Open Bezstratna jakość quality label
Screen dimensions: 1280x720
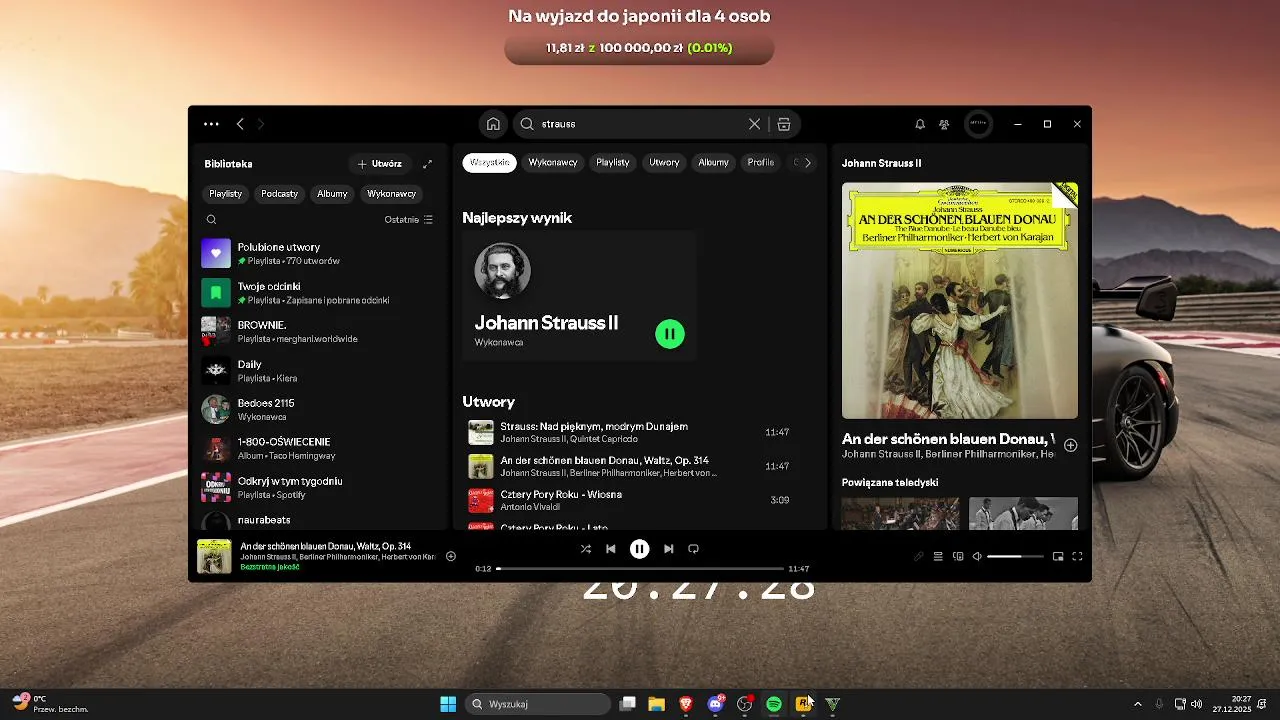[x=269, y=567]
